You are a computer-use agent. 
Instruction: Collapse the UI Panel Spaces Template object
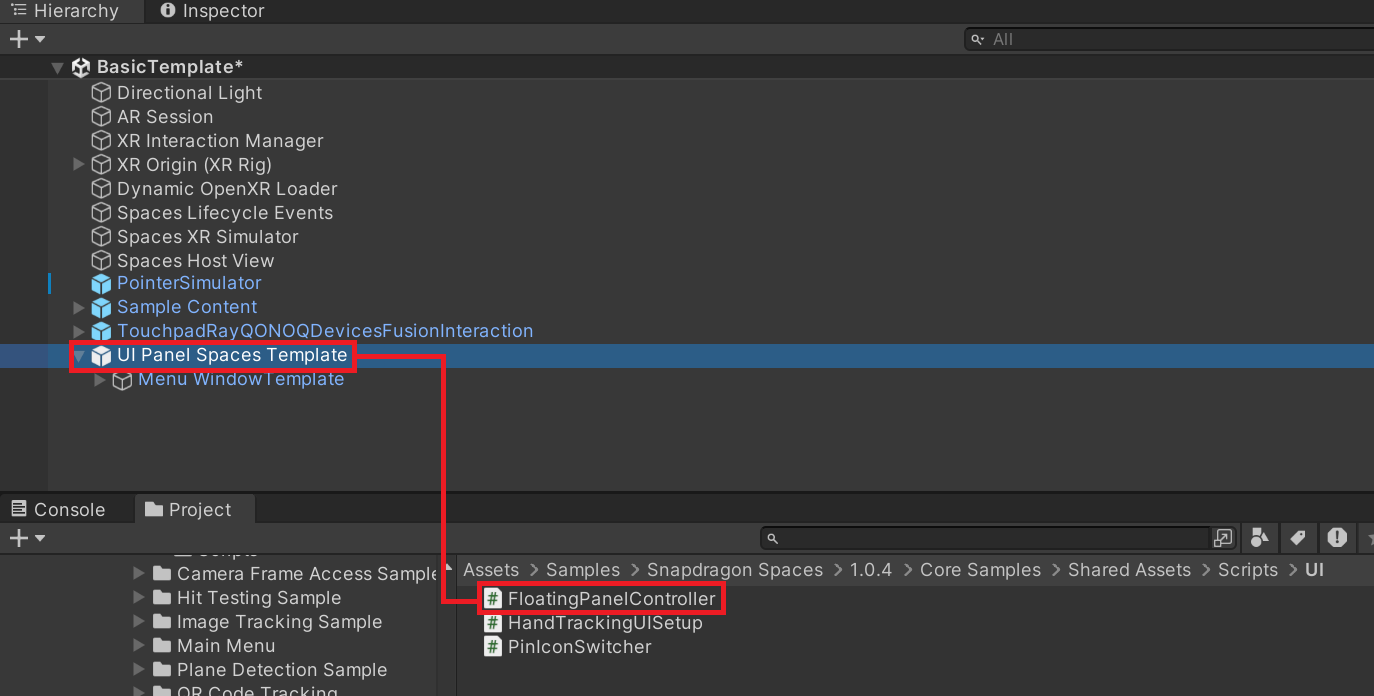click(79, 356)
